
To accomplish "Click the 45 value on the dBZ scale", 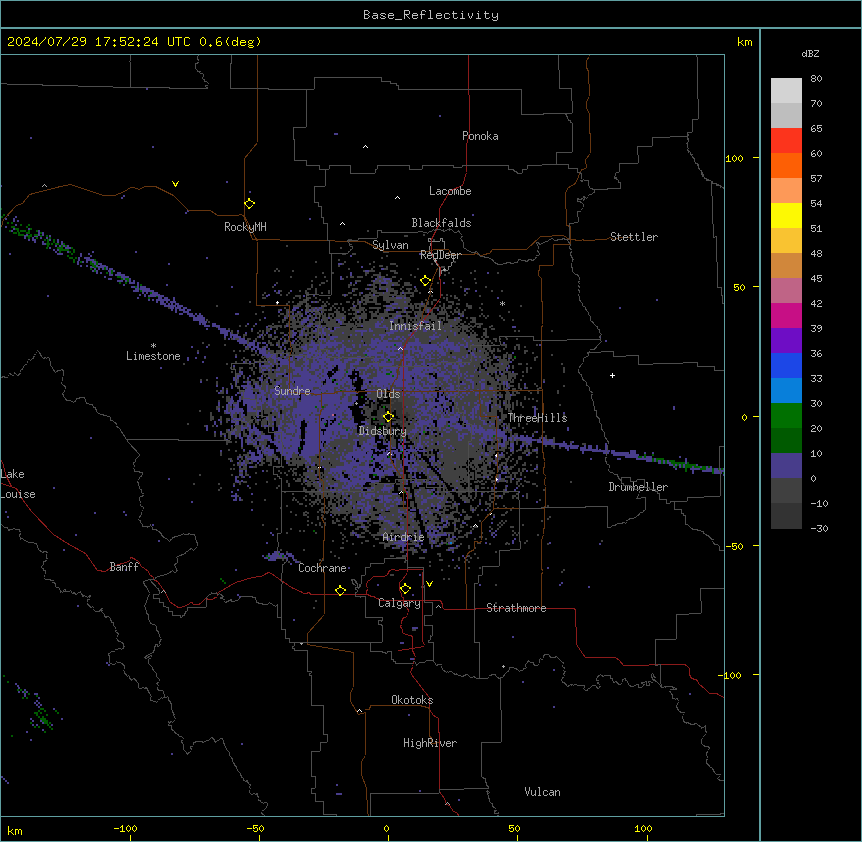I will (x=816, y=278).
